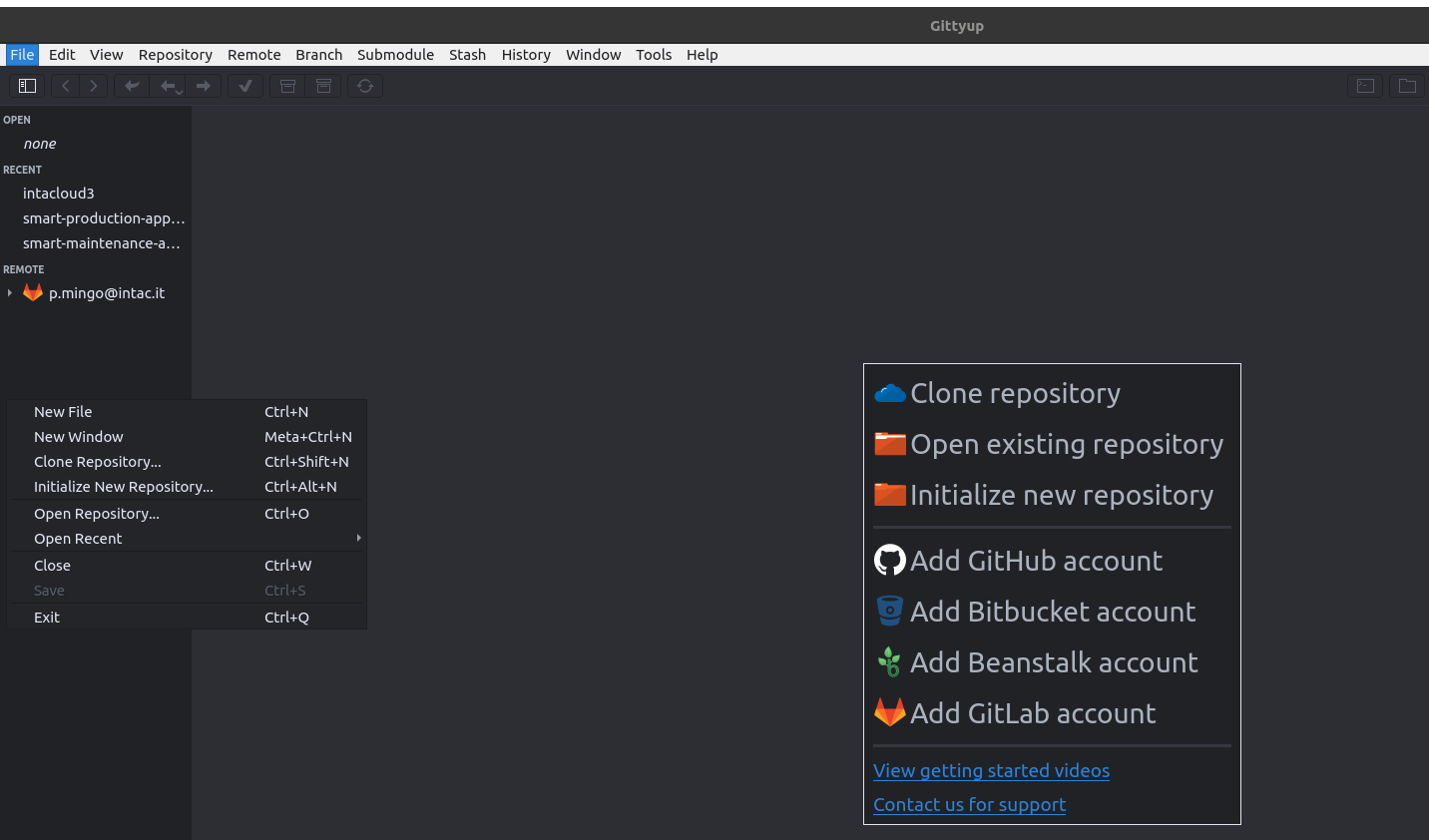1429x840 pixels.
Task: Open the terminal toolbar icon
Action: (1365, 86)
